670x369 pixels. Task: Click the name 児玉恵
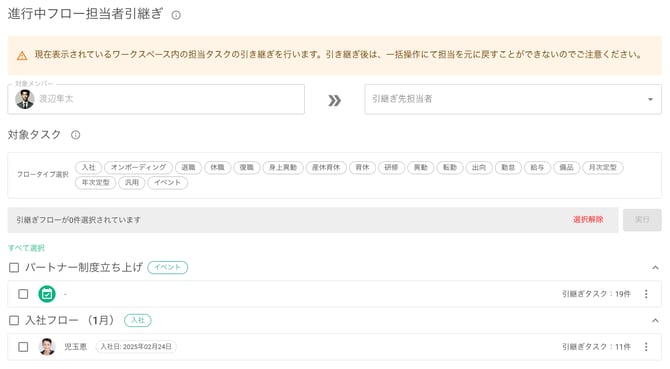pos(76,346)
